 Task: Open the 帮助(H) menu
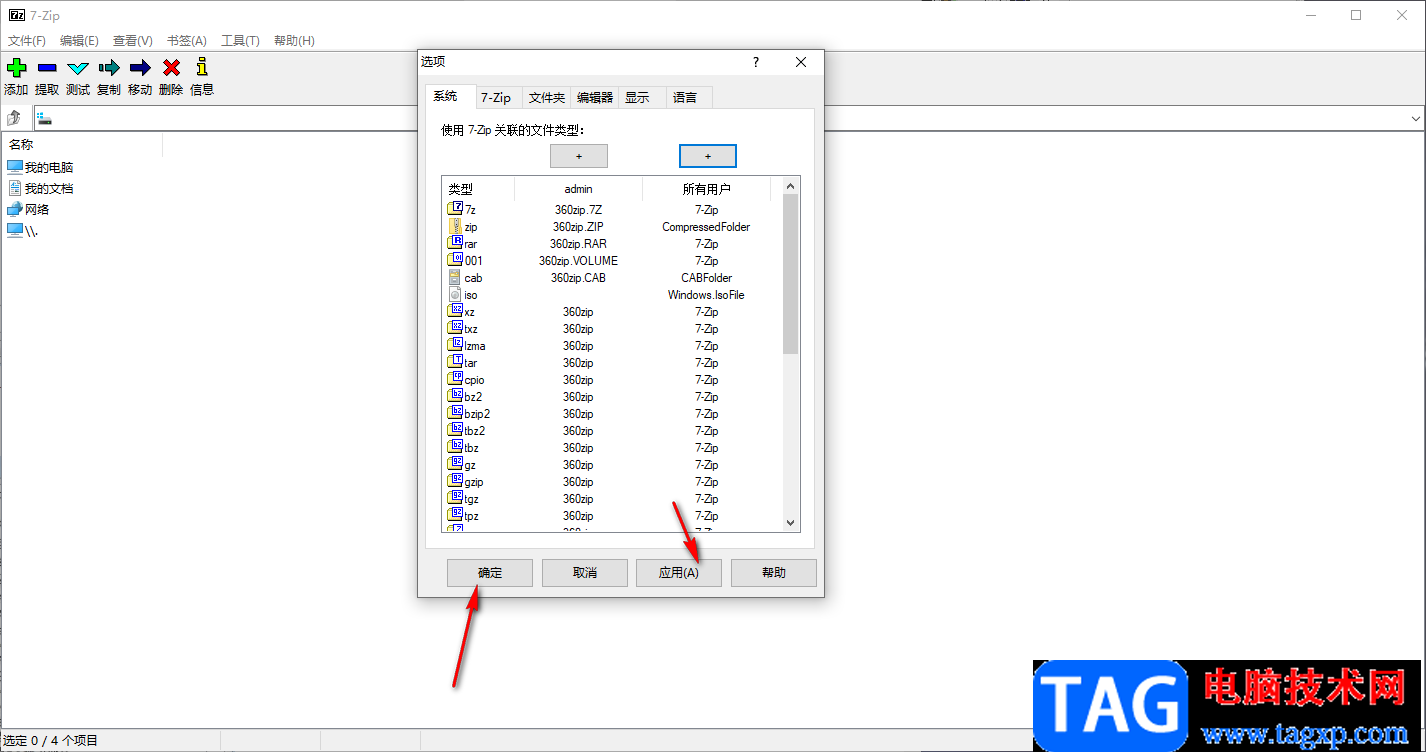pos(294,41)
